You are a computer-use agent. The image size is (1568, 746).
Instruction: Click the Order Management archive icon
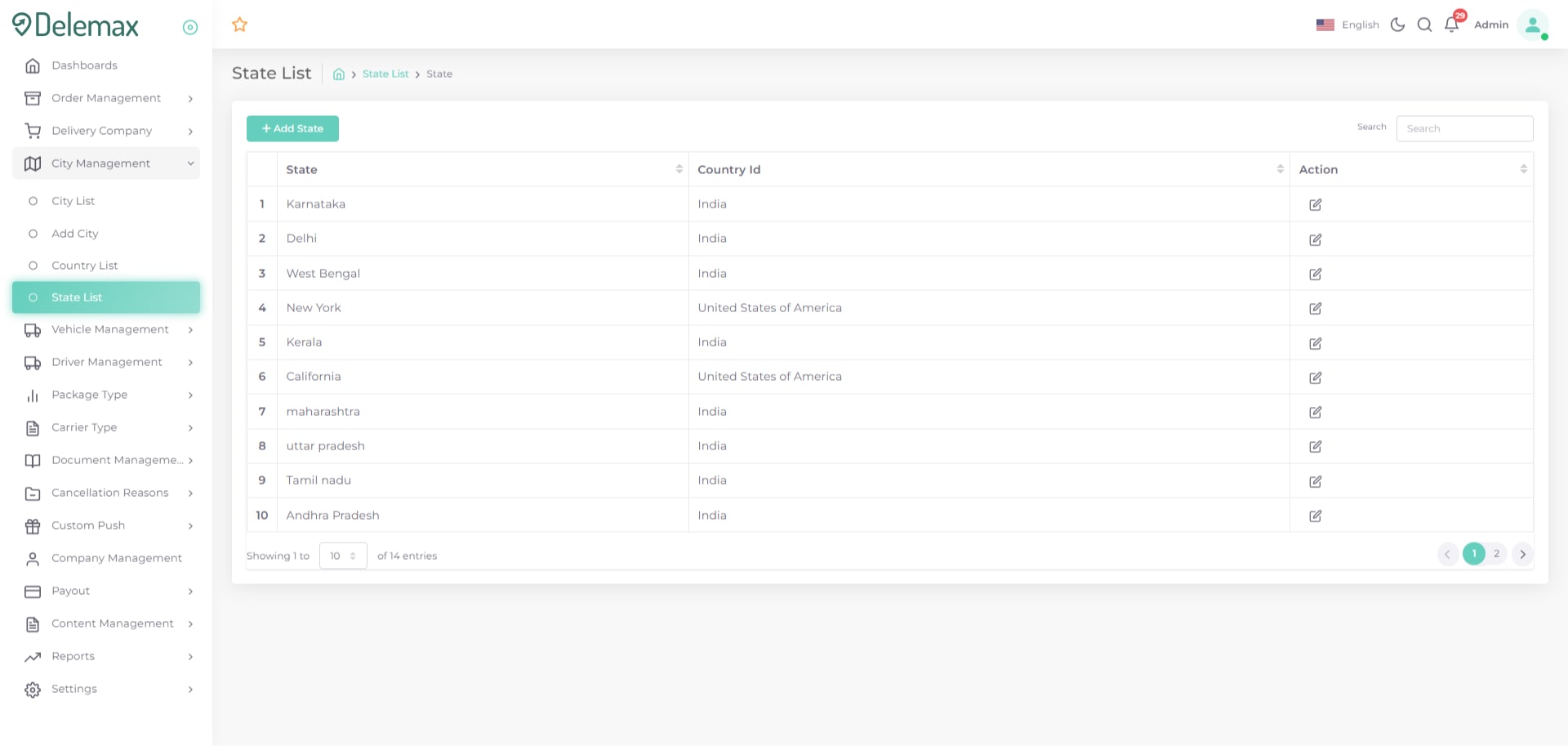(x=33, y=98)
